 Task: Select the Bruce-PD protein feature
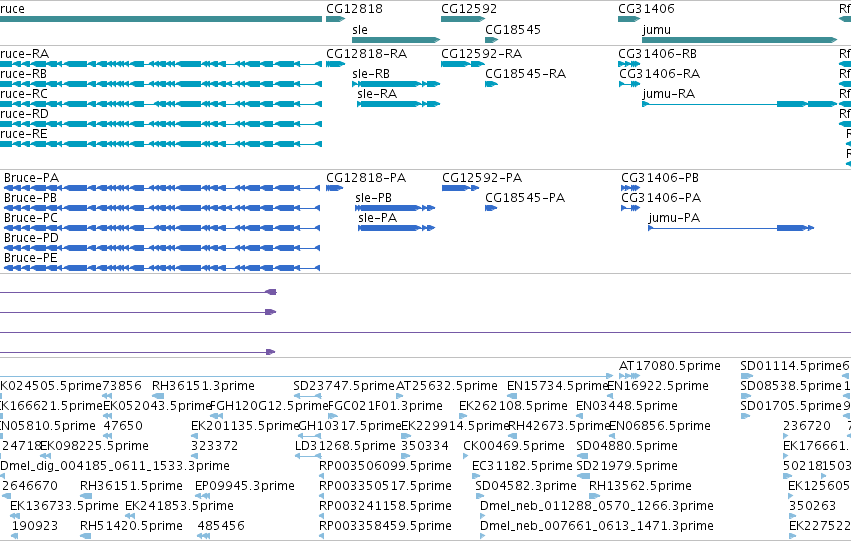[x=162, y=248]
